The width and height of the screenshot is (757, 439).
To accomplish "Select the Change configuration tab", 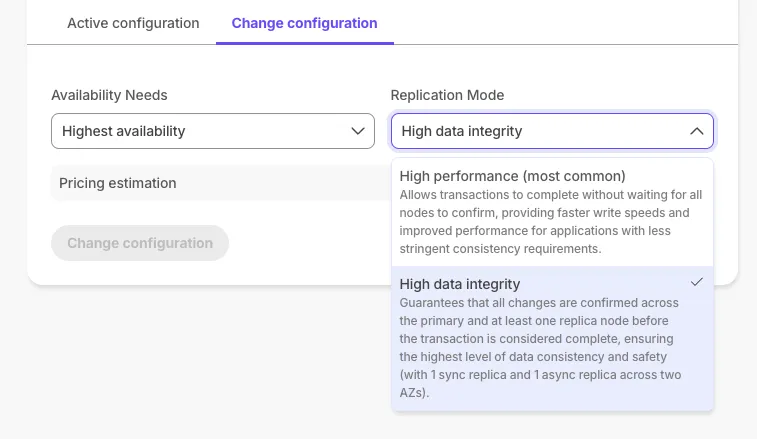I will tap(305, 23).
